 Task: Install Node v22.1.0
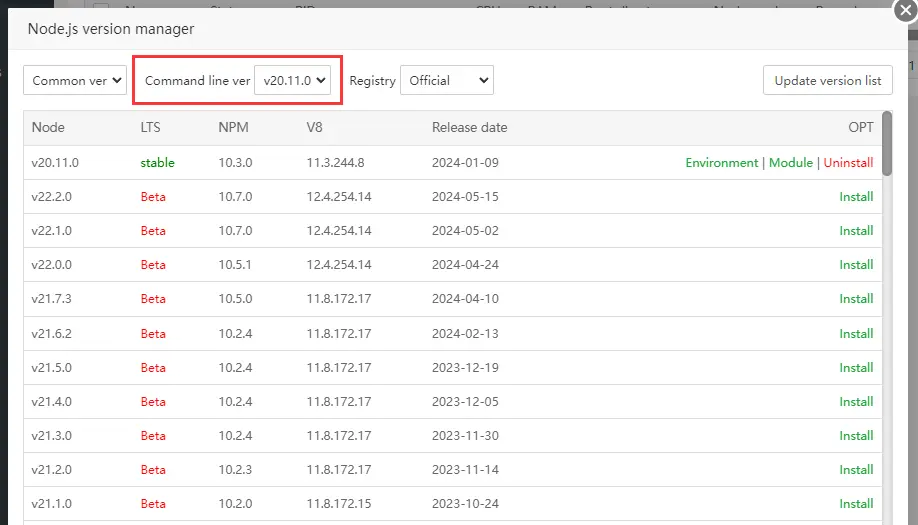pos(856,231)
